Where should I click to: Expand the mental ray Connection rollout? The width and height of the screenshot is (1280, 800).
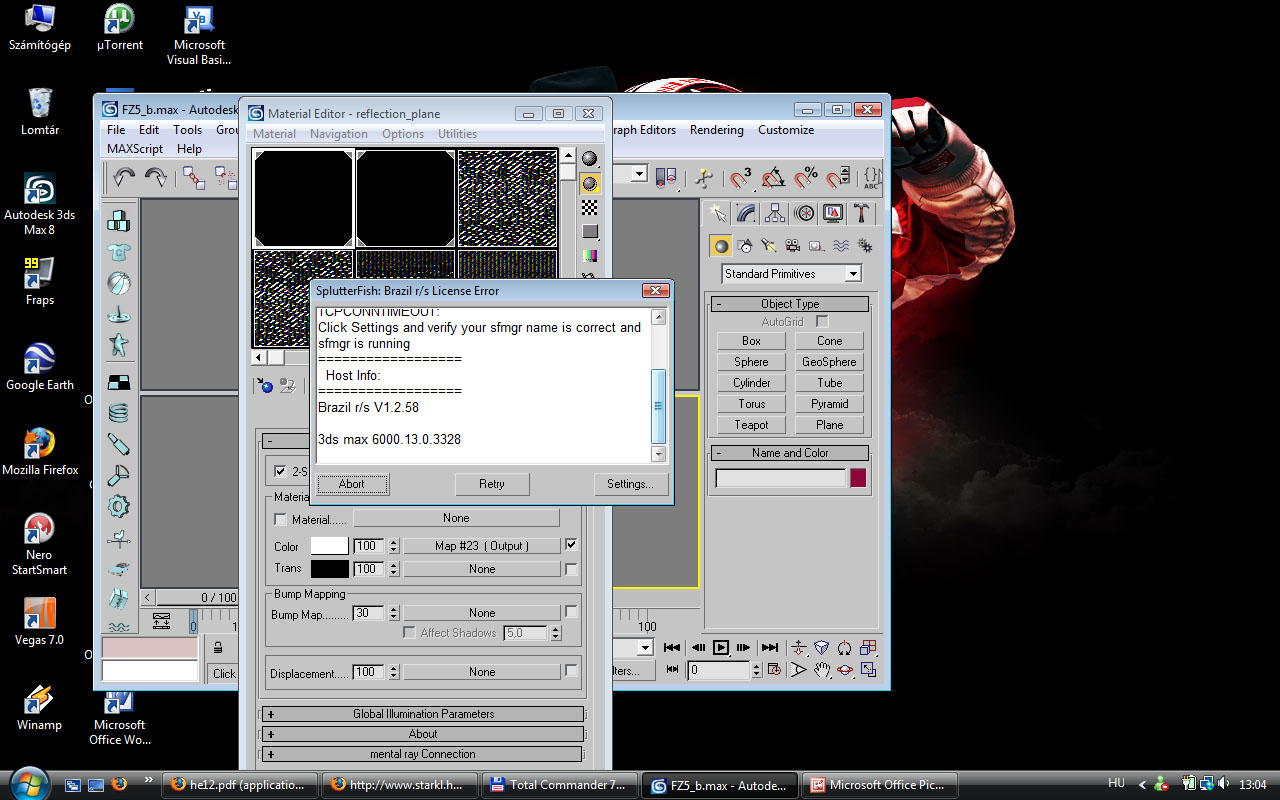tap(423, 754)
